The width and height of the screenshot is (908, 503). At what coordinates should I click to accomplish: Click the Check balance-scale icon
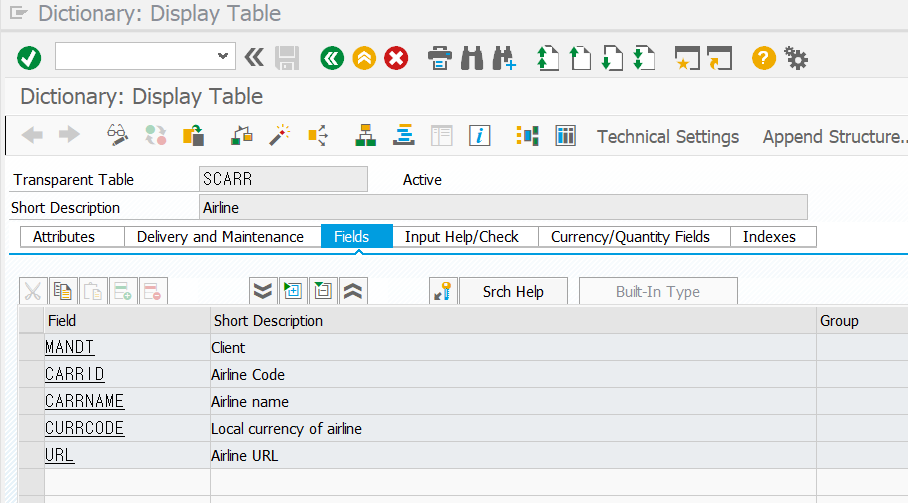241,135
